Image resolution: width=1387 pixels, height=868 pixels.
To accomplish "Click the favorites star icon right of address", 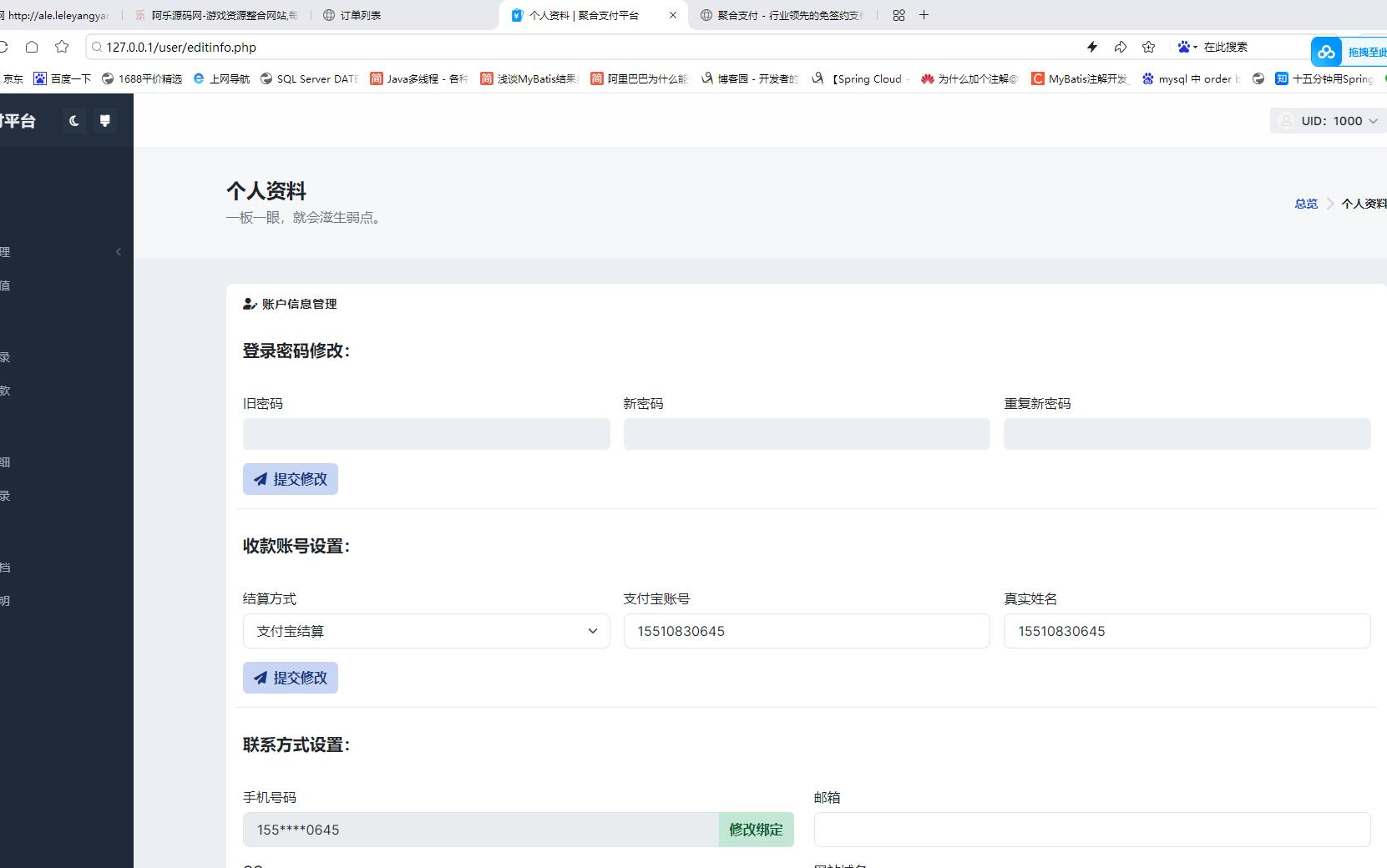I will pos(1149,47).
